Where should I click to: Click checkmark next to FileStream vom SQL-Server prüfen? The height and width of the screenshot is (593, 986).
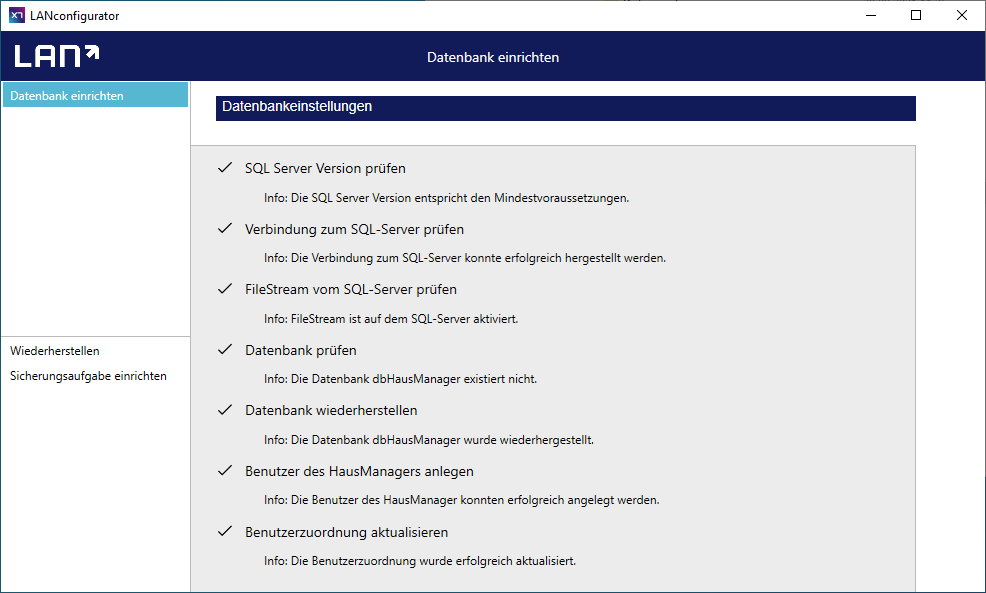(x=225, y=289)
